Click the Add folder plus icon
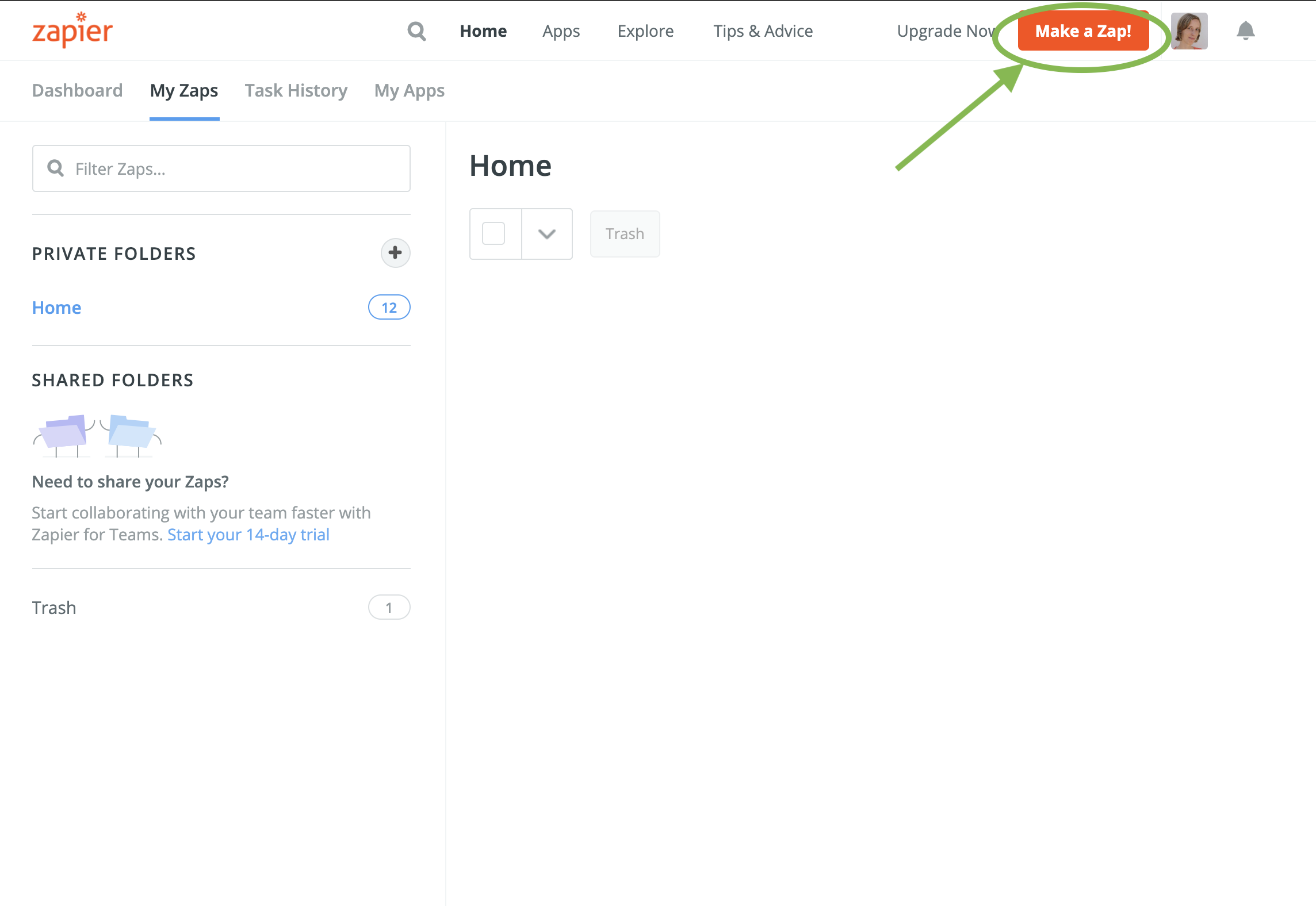 click(x=394, y=252)
